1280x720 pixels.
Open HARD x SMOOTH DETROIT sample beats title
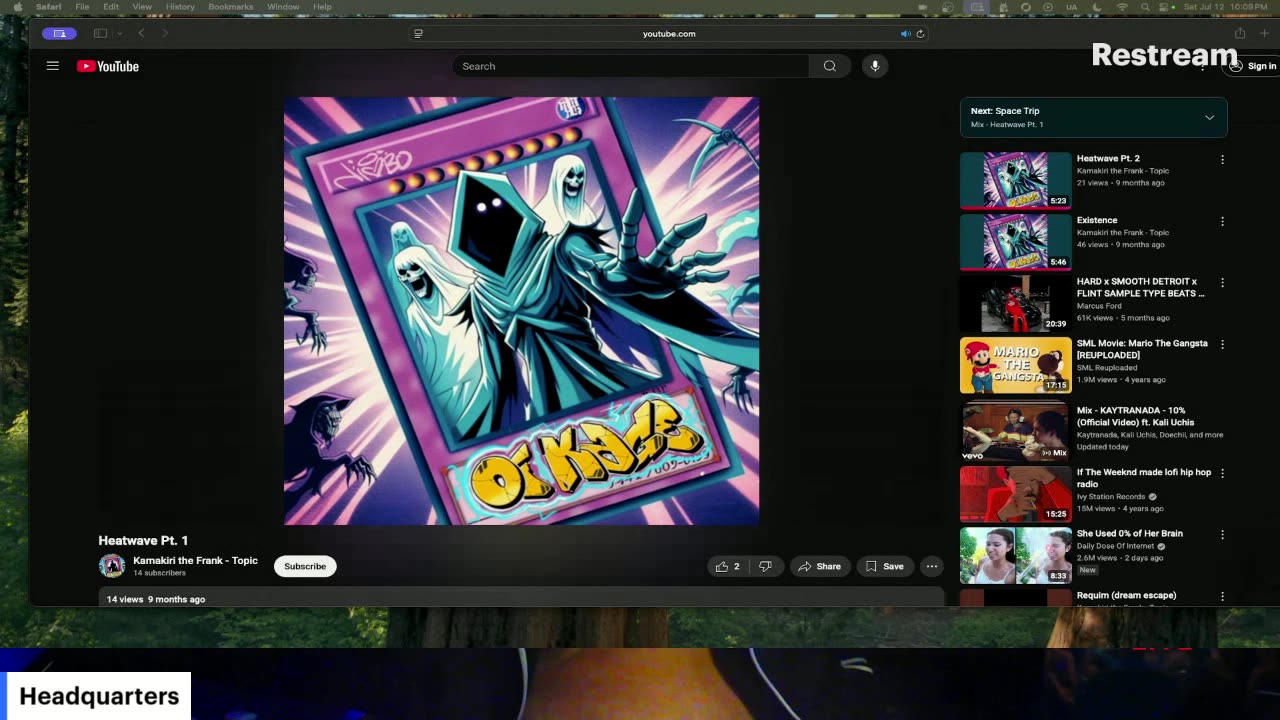coord(1141,288)
